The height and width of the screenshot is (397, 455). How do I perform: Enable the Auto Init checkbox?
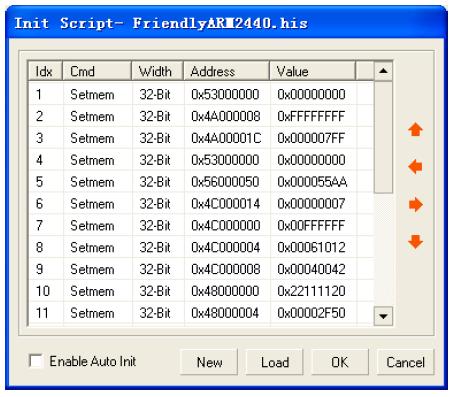point(36,361)
